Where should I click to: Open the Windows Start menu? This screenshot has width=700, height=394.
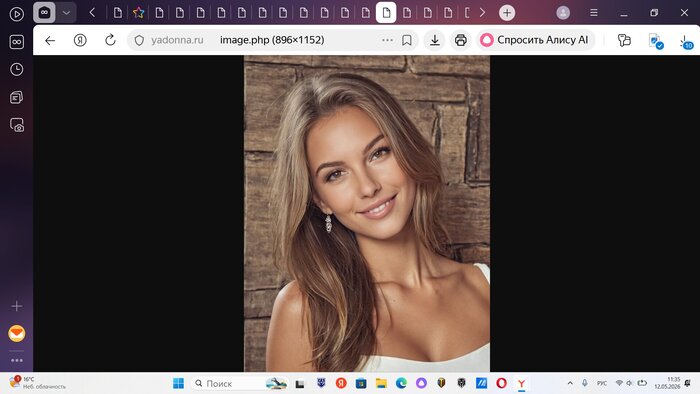click(178, 383)
